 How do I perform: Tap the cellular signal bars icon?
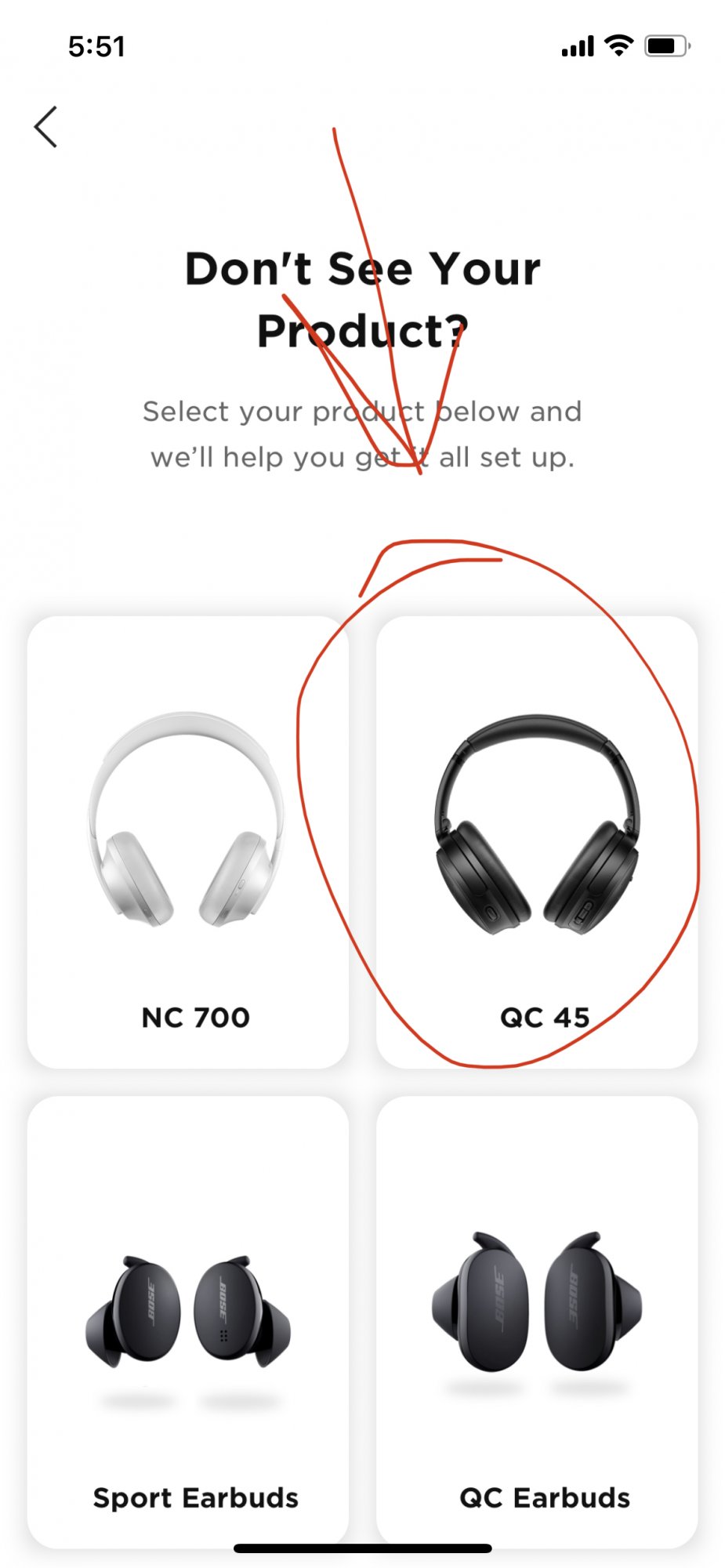[x=578, y=46]
